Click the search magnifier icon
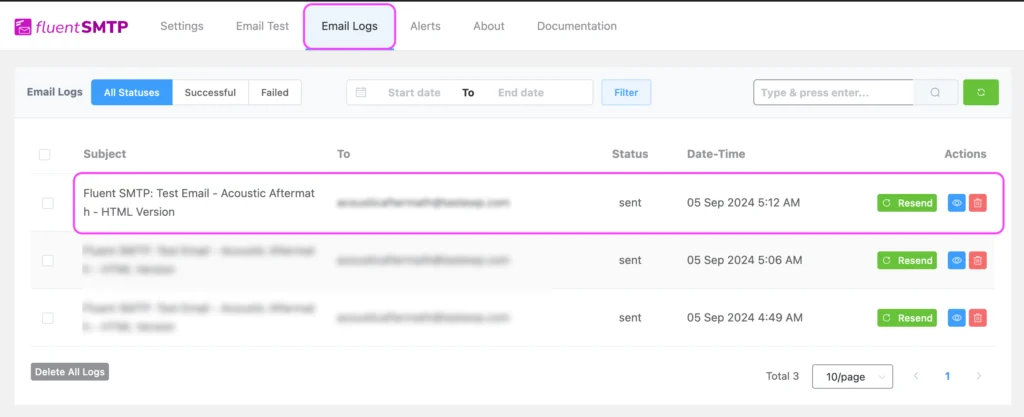 [x=935, y=92]
